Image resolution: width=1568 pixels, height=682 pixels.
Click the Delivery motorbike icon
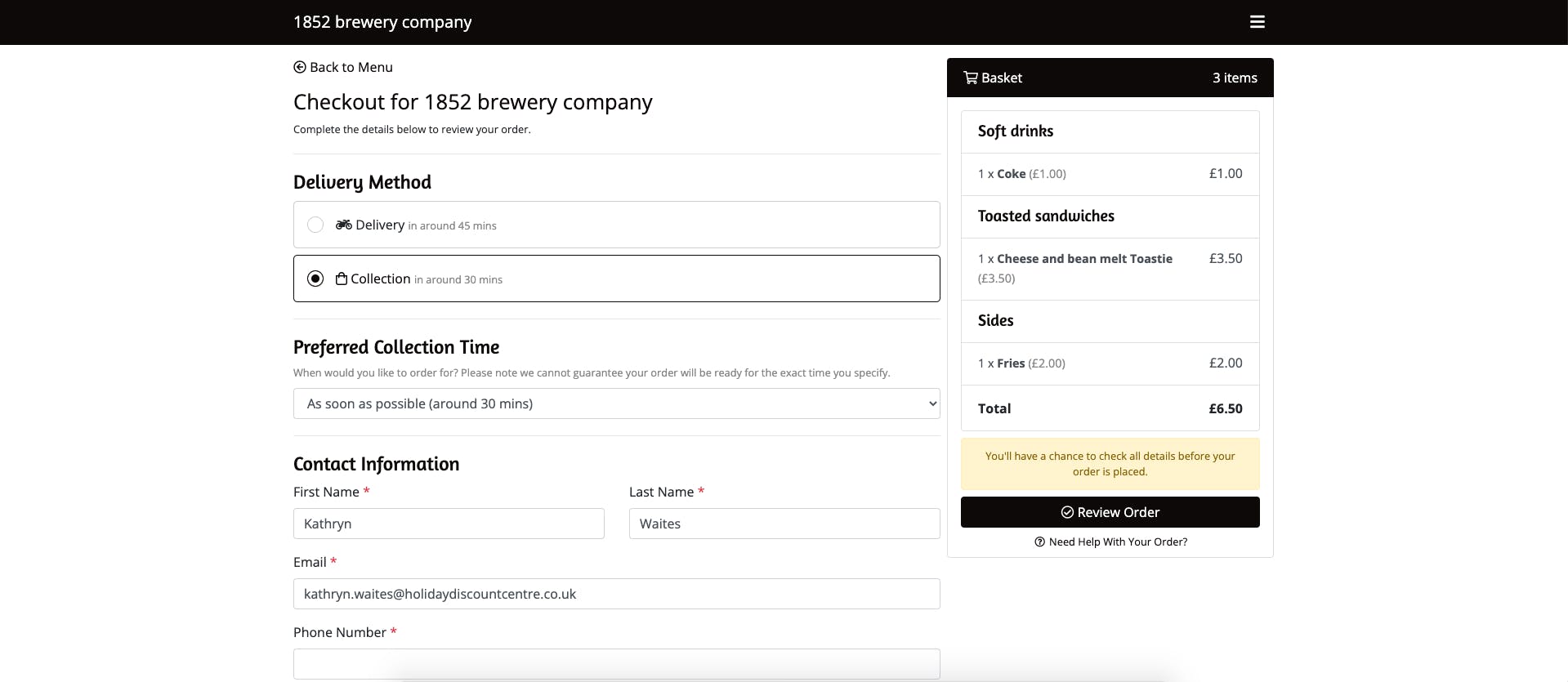point(344,225)
